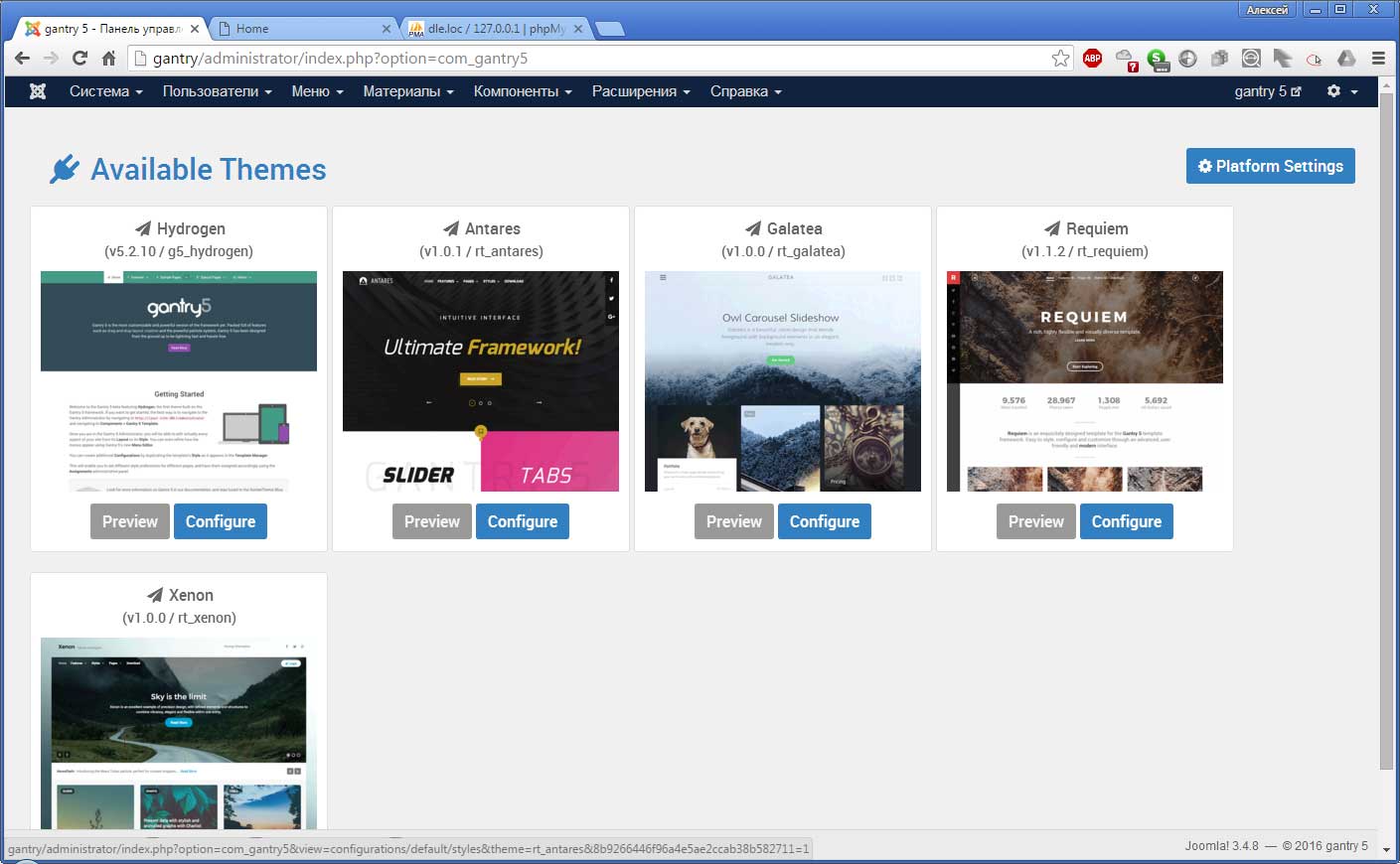The height and width of the screenshot is (864, 1400).
Task: Click the grey round globe extension icon
Action: 1187,59
